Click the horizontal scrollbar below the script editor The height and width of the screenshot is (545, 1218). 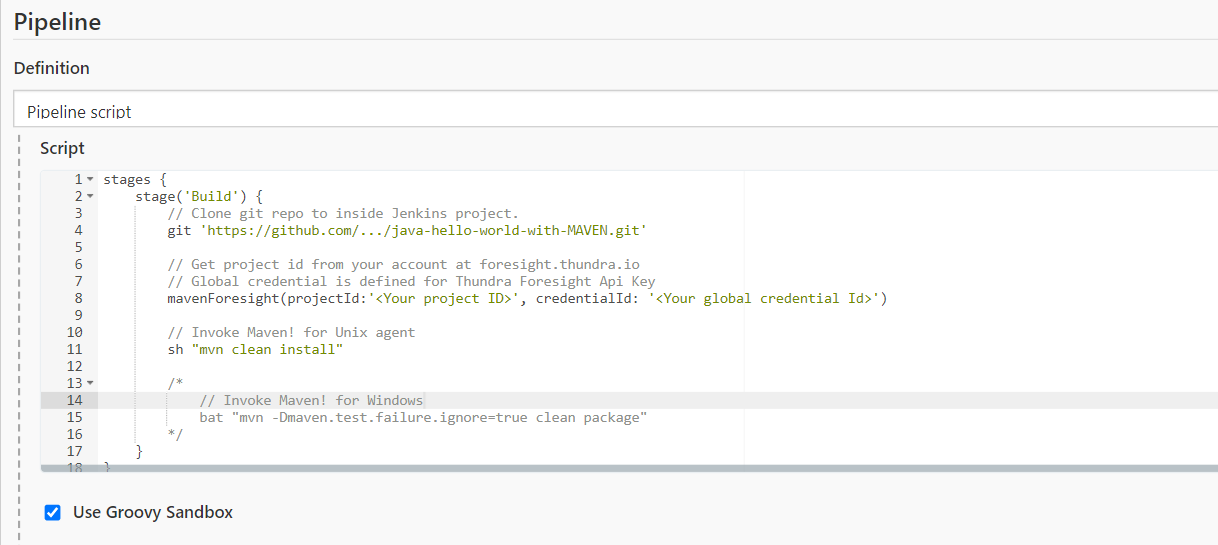629,467
